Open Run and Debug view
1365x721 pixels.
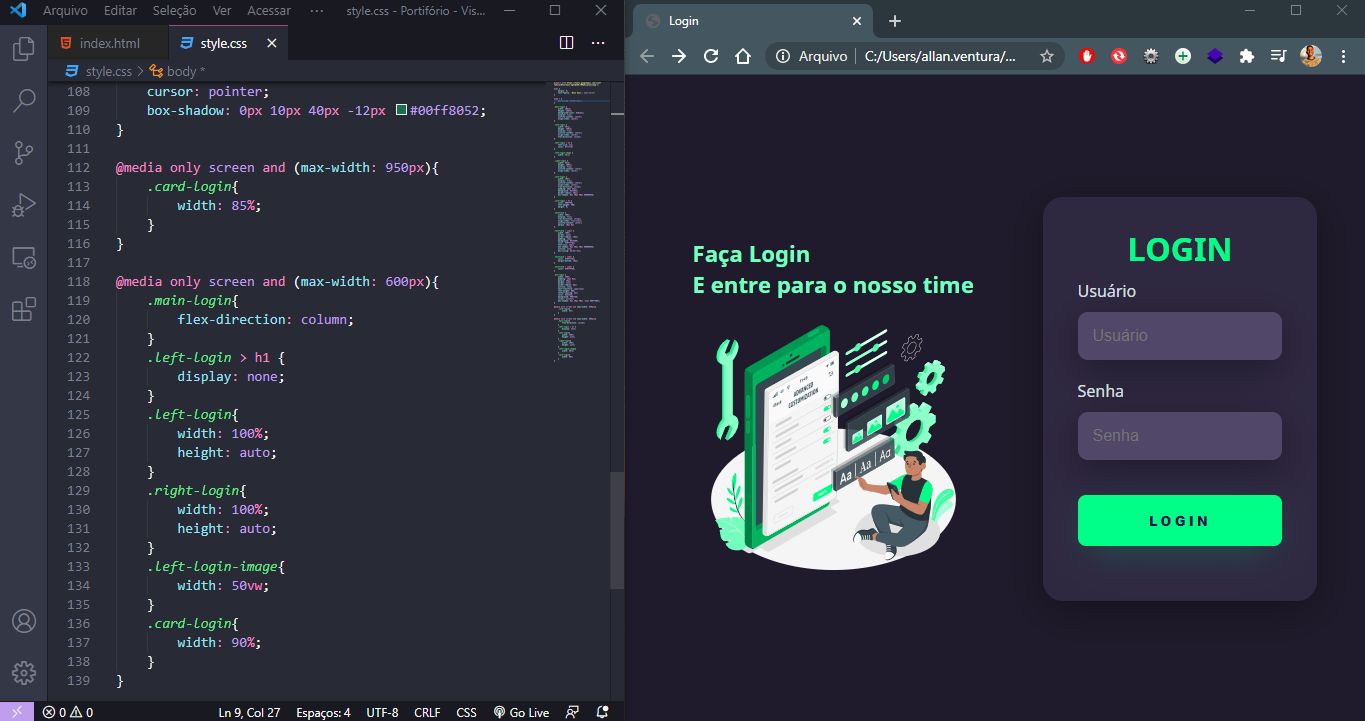coord(23,205)
